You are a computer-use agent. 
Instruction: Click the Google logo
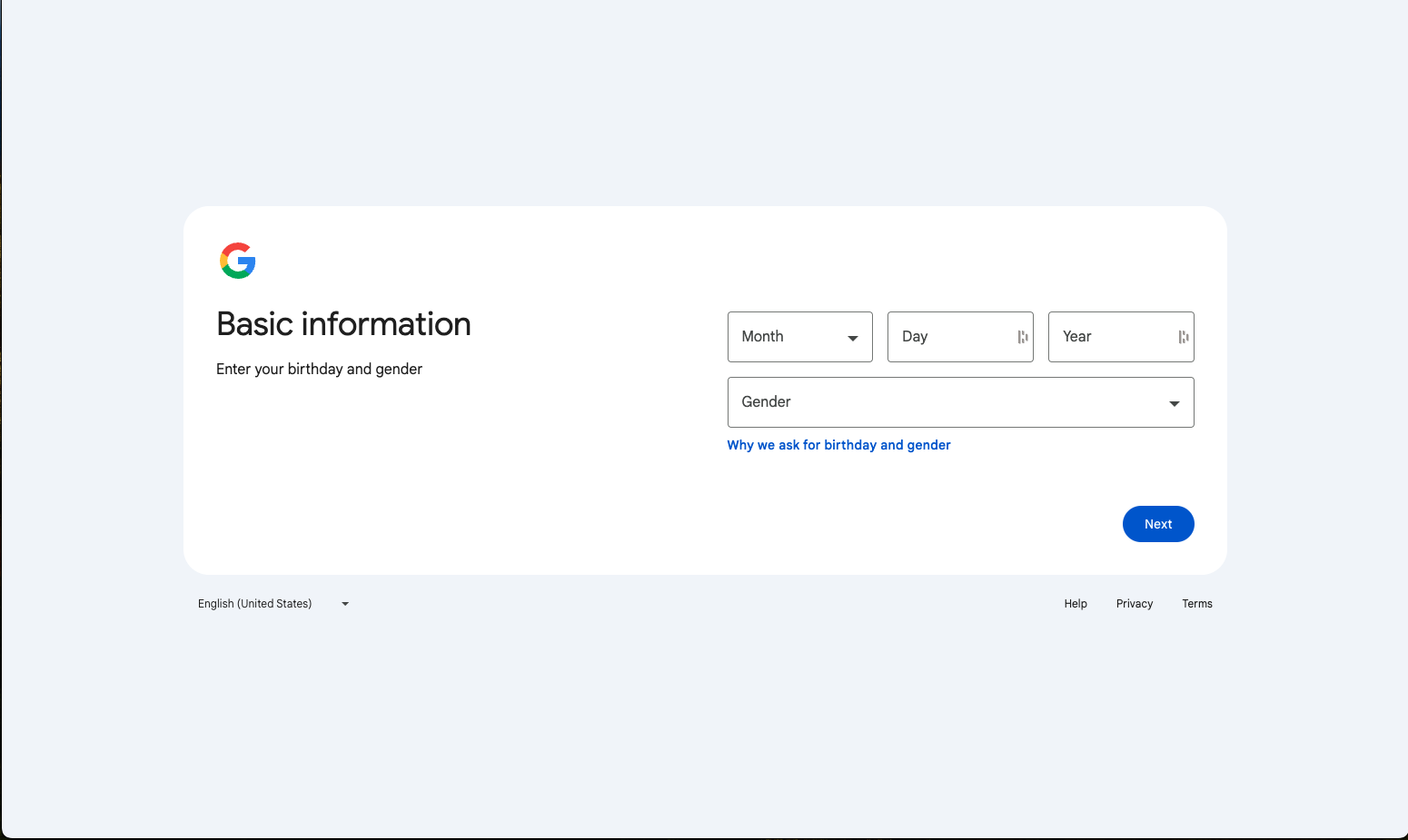pyautogui.click(x=238, y=261)
